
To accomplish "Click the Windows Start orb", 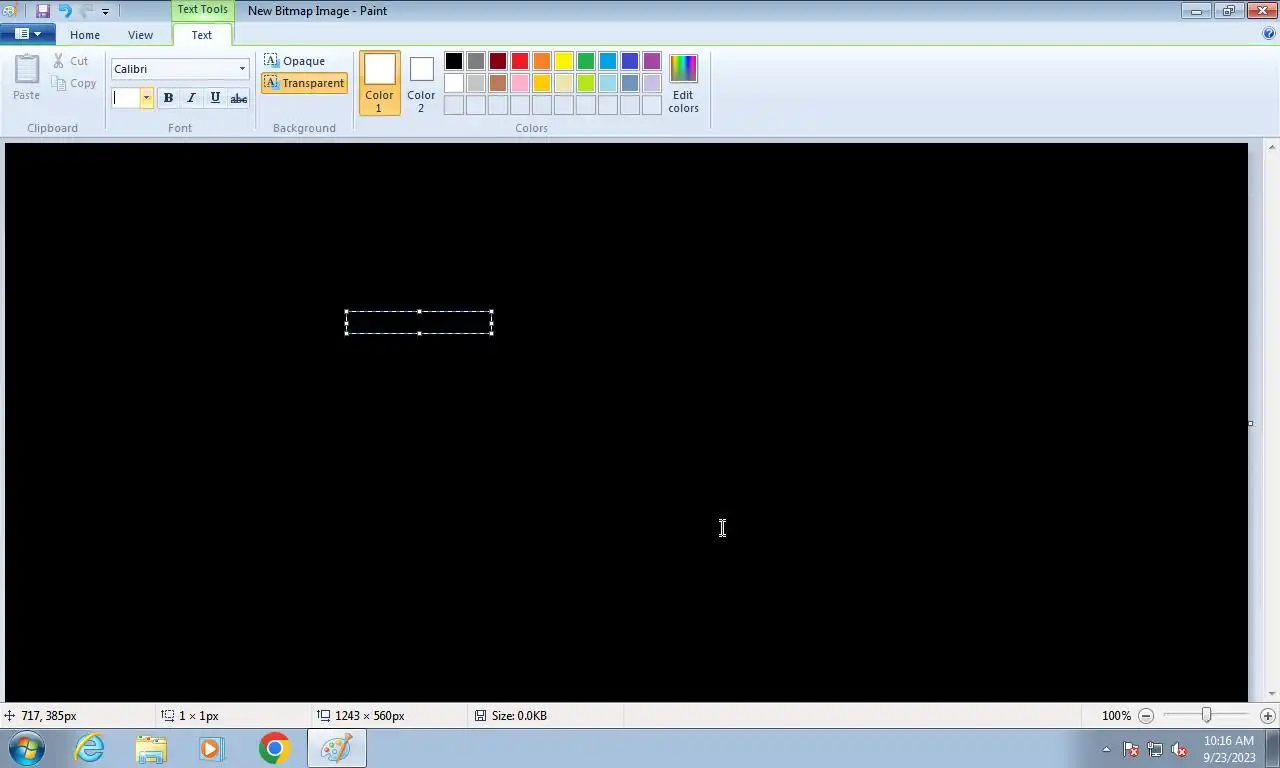I will [26, 748].
